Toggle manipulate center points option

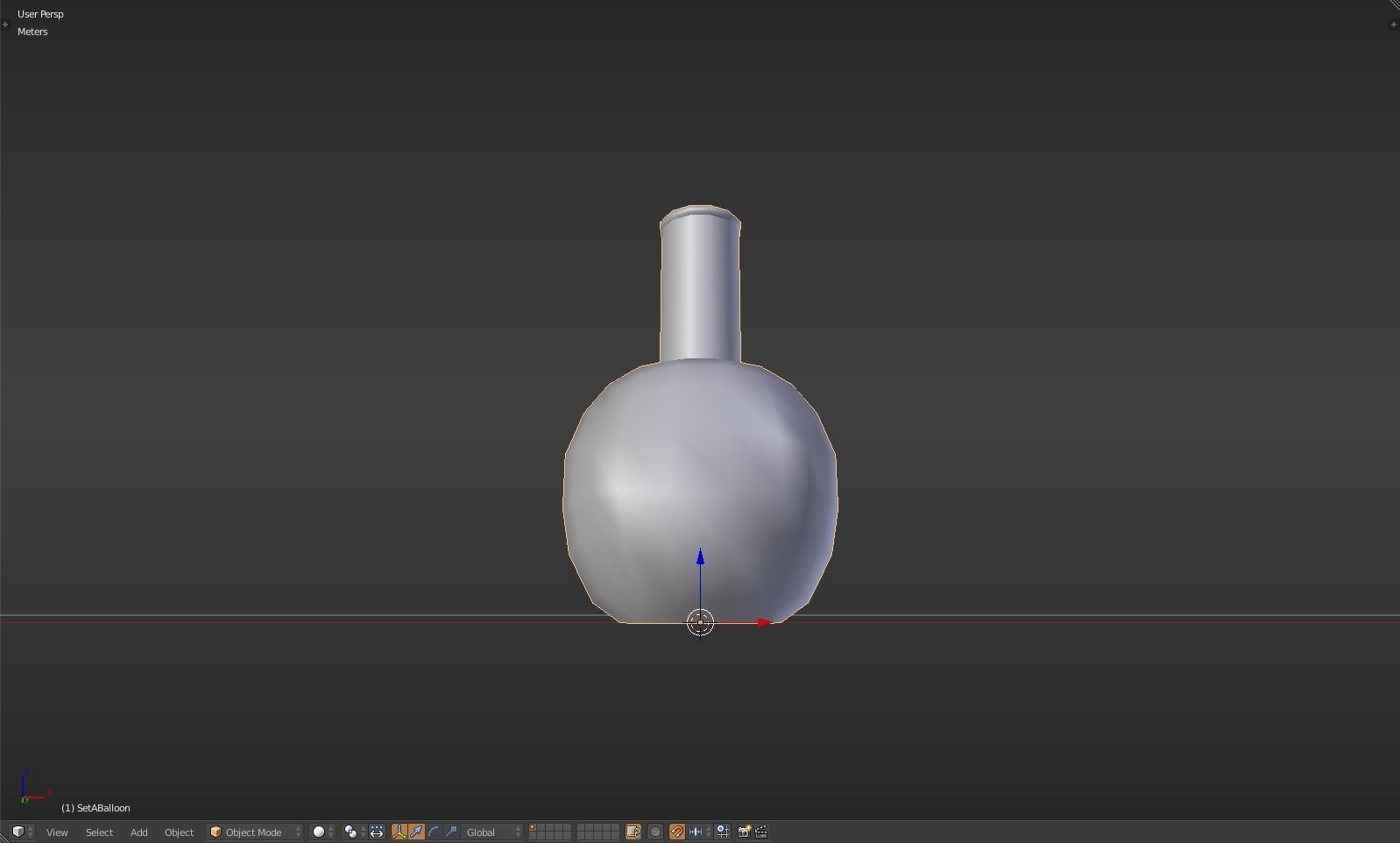click(x=377, y=832)
